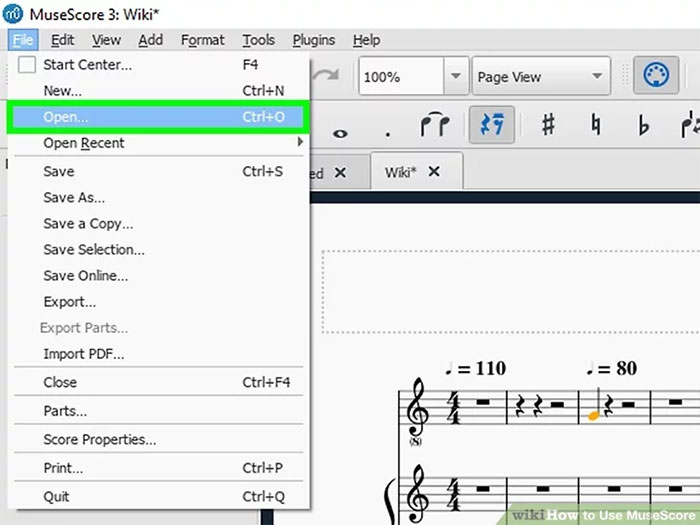Expand the Page View dropdown
The height and width of the screenshot is (525, 700).
[597, 77]
